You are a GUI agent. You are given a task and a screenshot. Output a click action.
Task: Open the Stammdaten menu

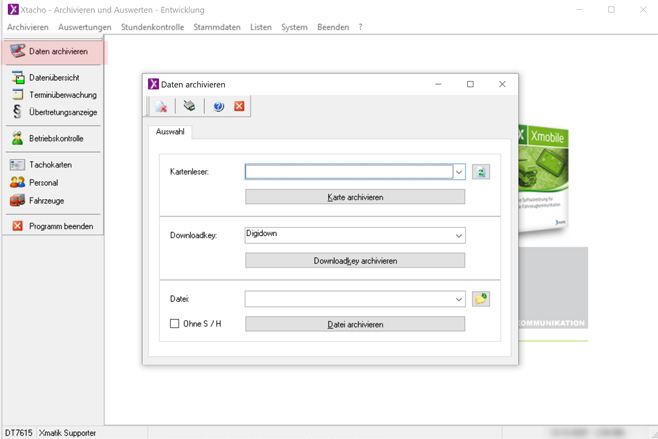[217, 27]
